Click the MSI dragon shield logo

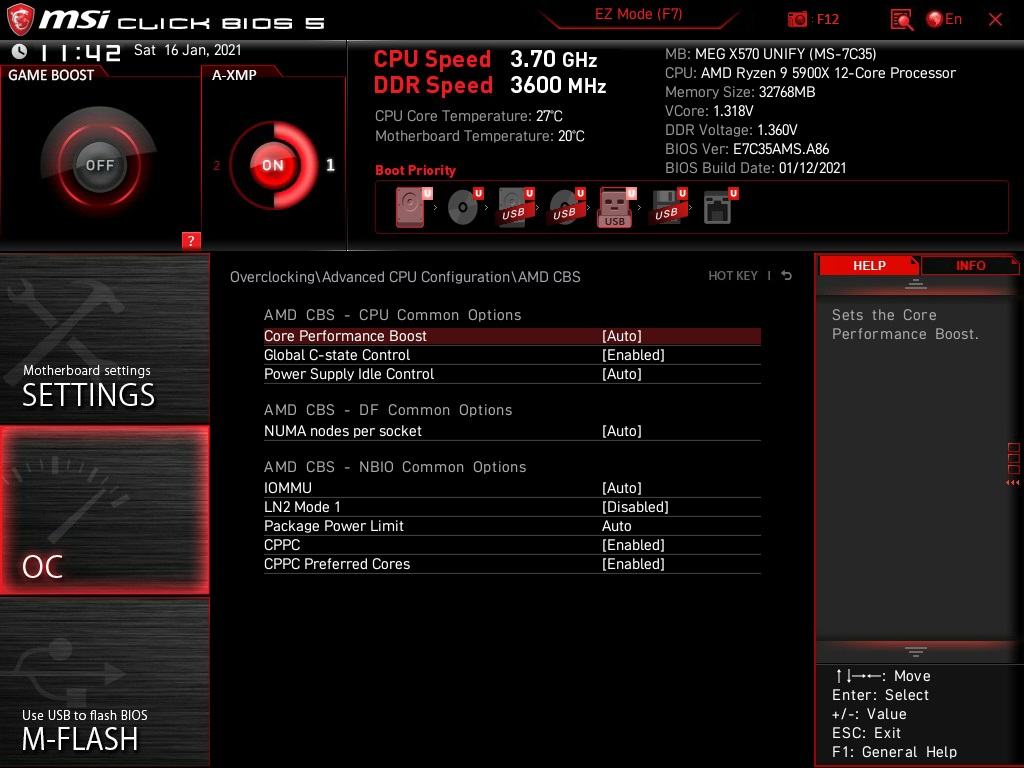tap(20, 20)
